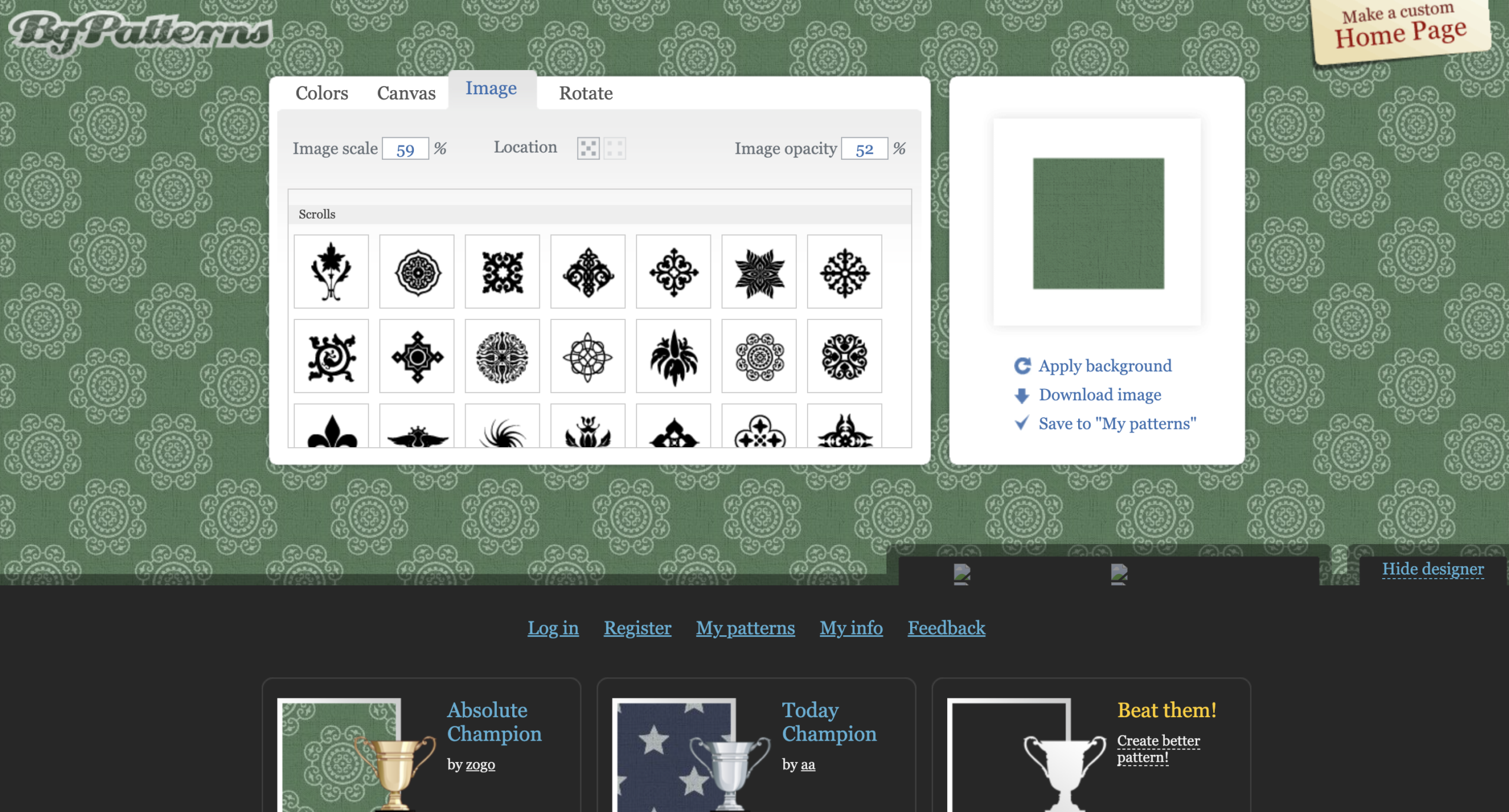Save pattern to My patterns
The height and width of the screenshot is (812, 1509).
1116,424
